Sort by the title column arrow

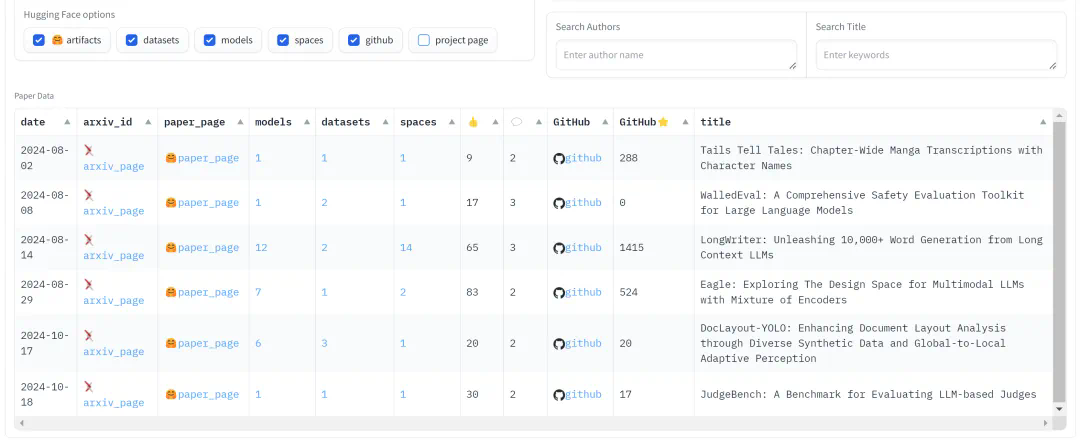pyautogui.click(x=1043, y=122)
